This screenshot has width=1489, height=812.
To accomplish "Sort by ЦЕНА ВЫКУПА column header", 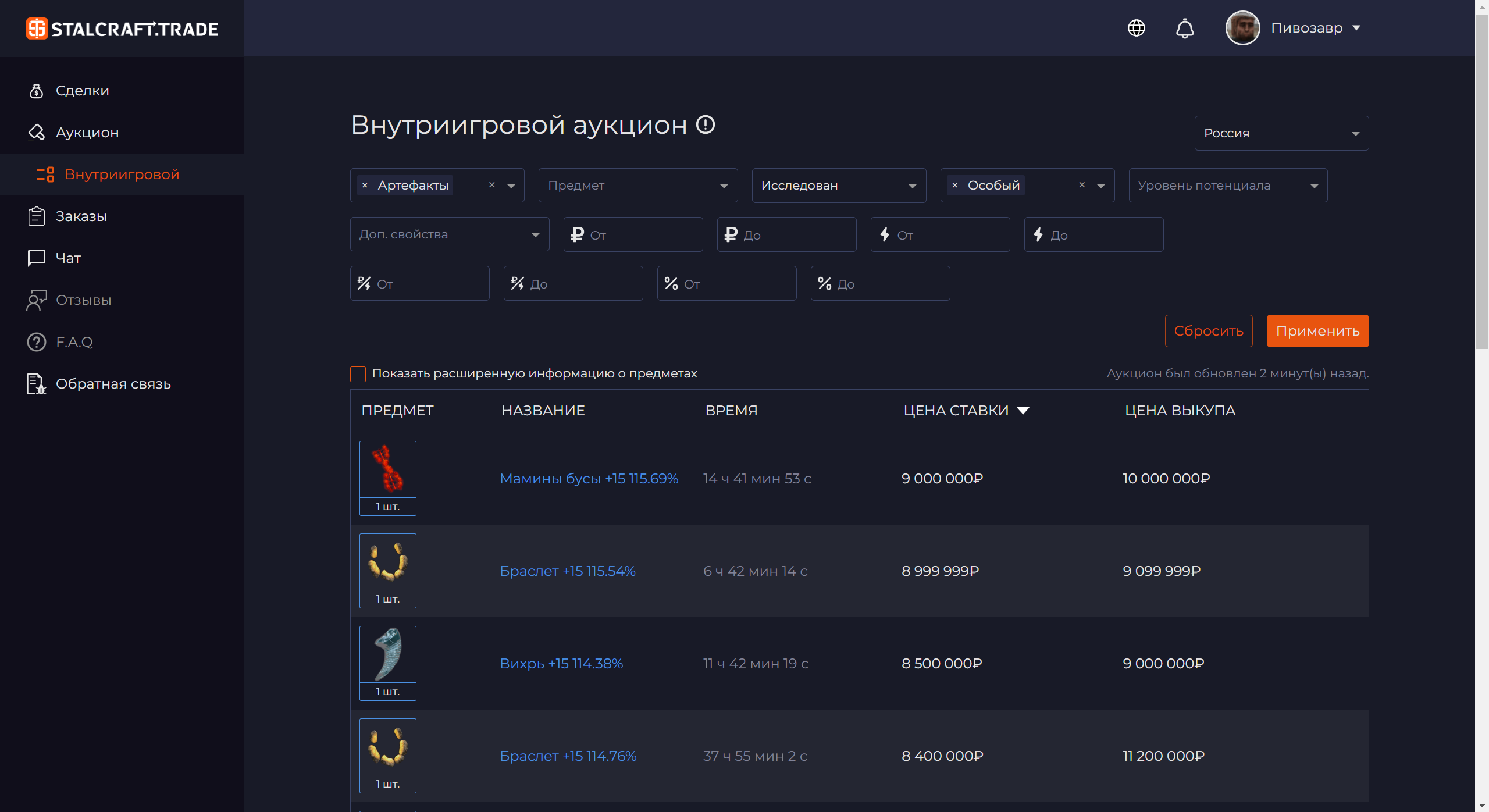I will pos(1180,411).
